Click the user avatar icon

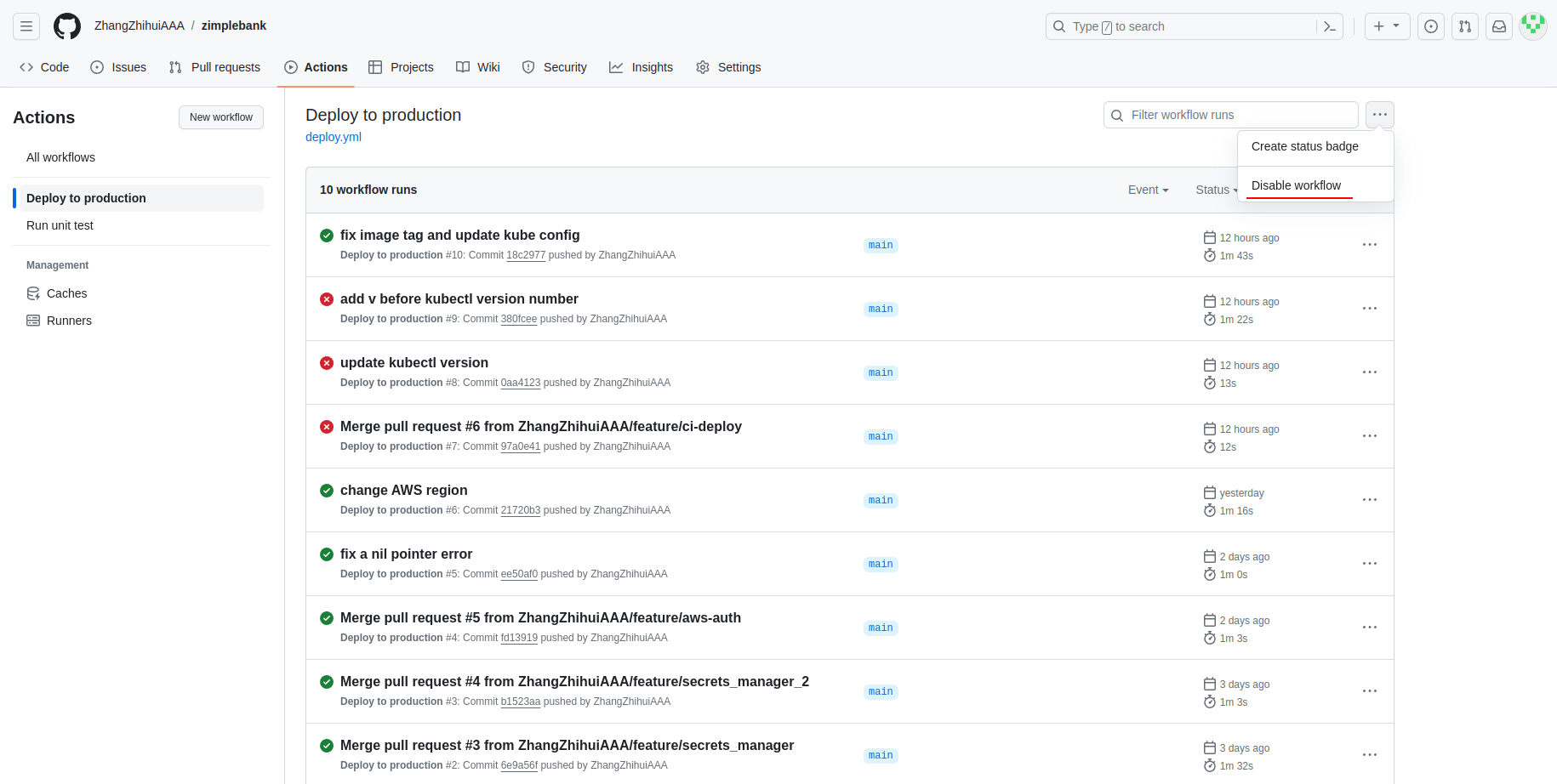point(1533,26)
